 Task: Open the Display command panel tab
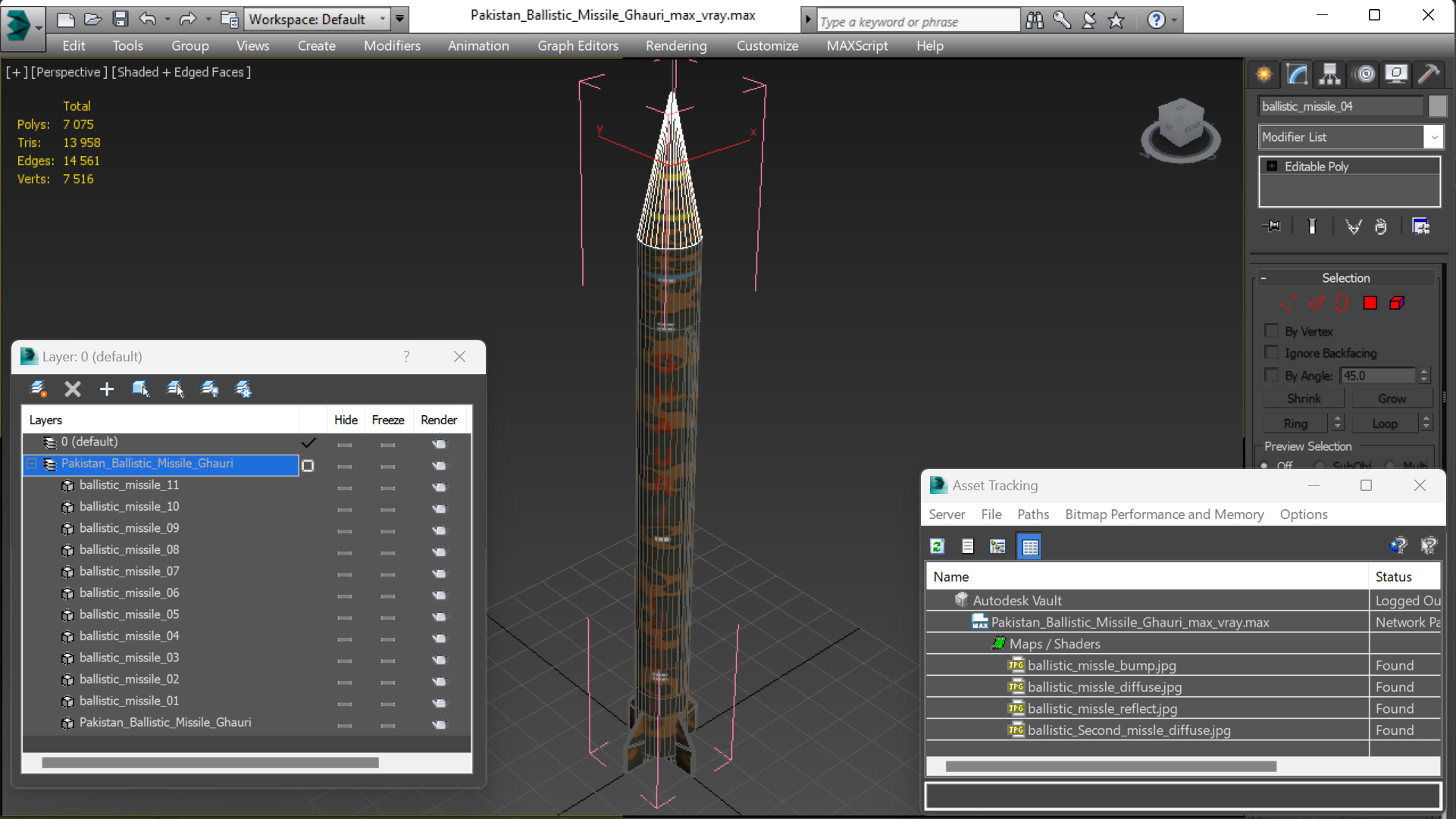click(x=1396, y=73)
